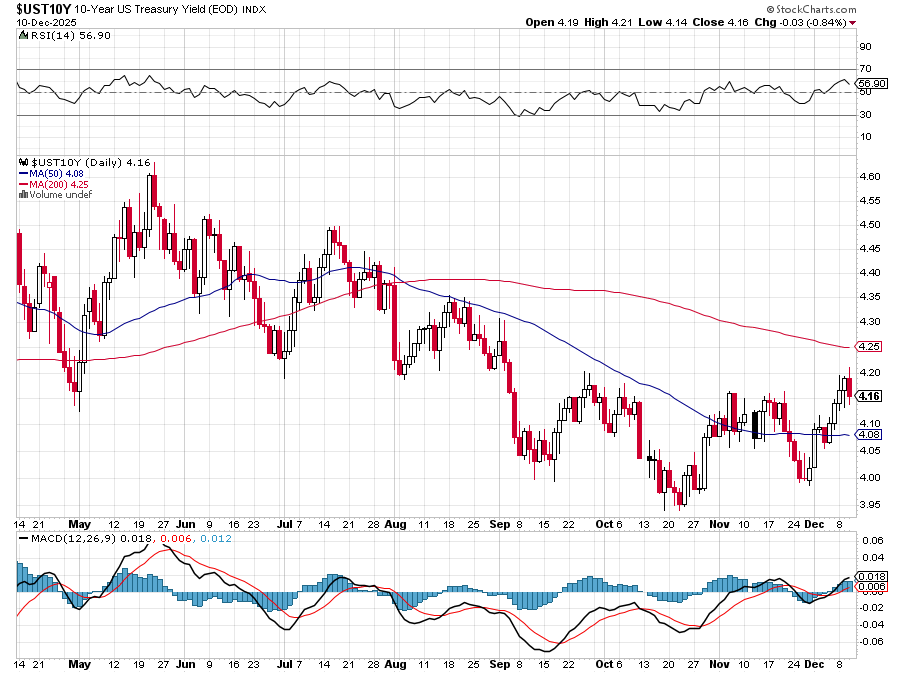
Task: Click the MACD 0.018 value tag
Action: click(x=871, y=576)
